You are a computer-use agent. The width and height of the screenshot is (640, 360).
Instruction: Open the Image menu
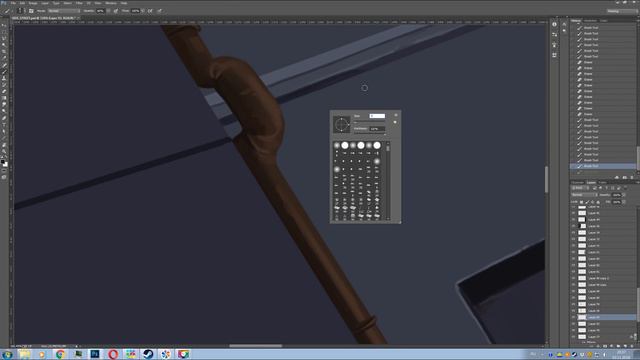click(33, 3)
